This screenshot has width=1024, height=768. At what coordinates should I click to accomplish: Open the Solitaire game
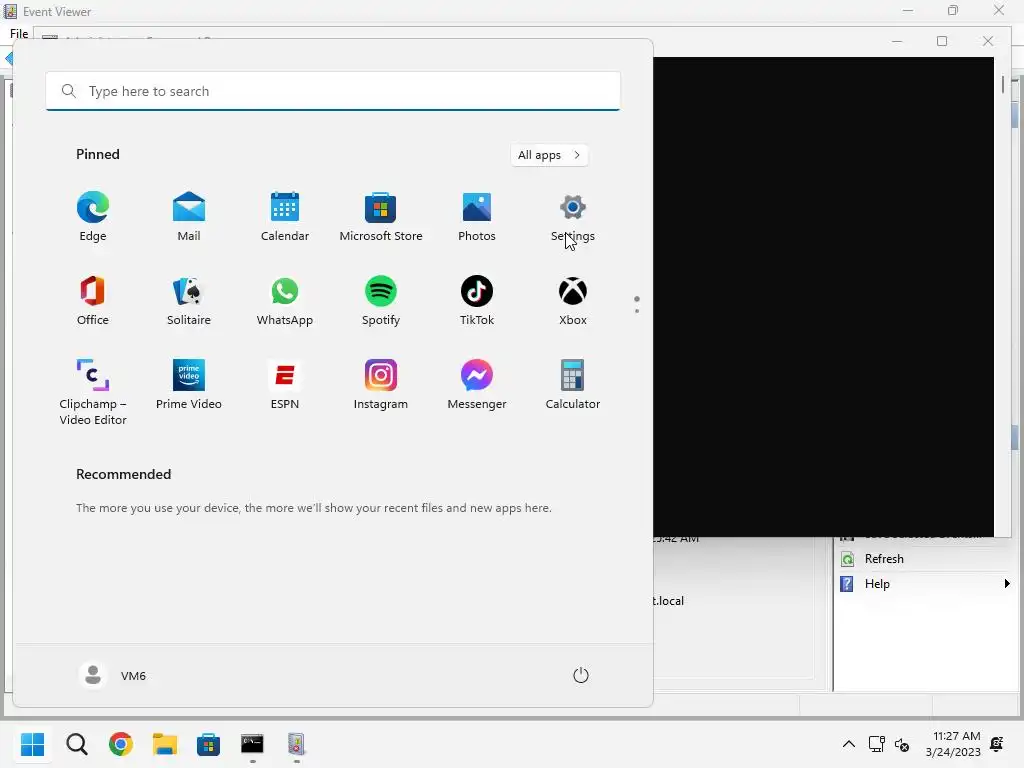[189, 300]
